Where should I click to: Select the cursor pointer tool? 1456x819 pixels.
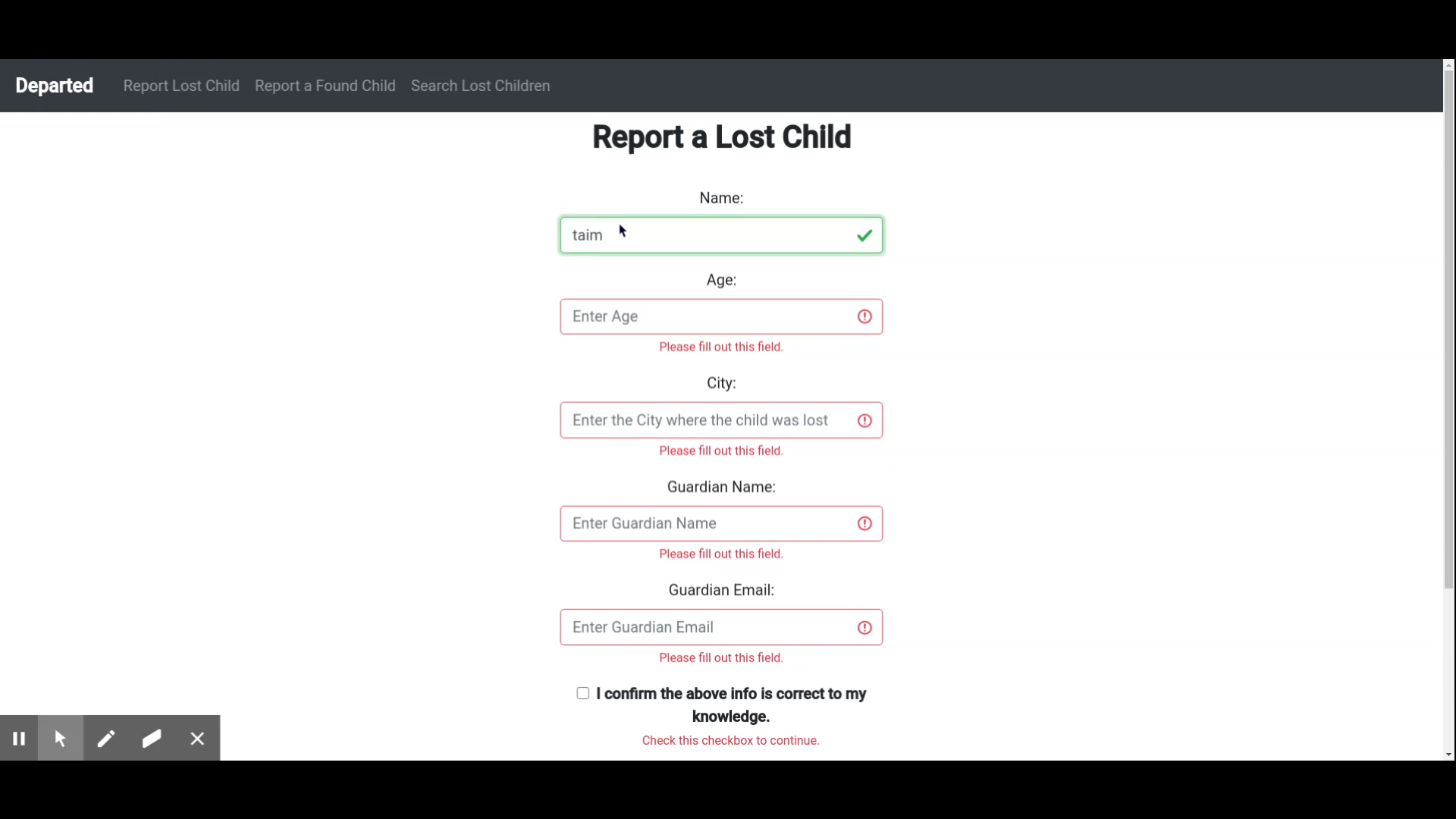61,738
